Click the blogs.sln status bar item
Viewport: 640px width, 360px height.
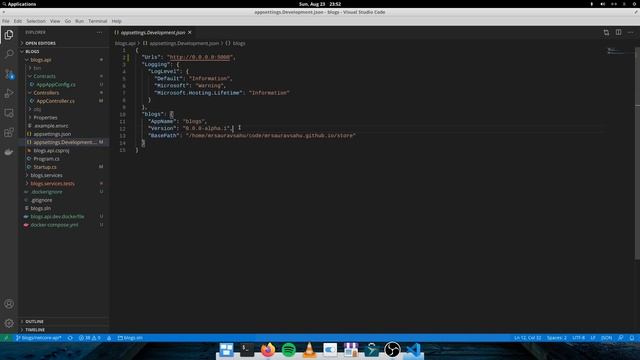click(130, 338)
